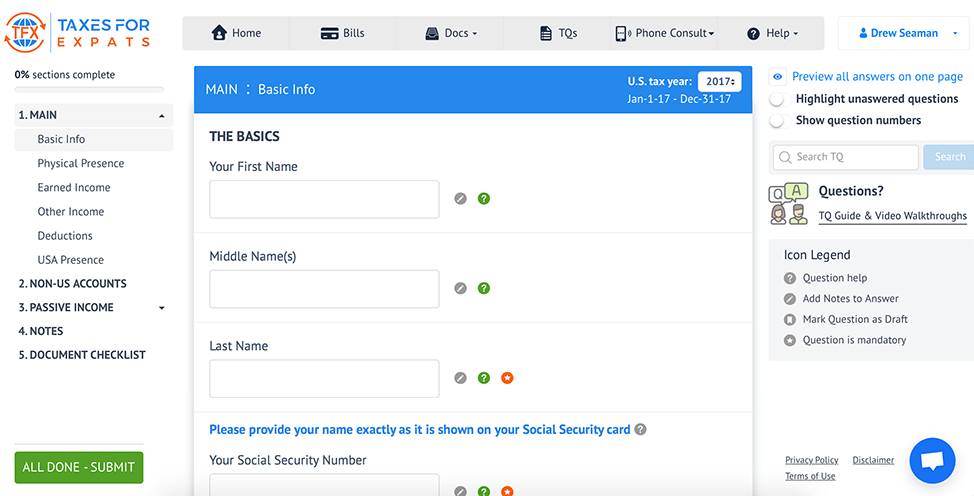Click the add-notes pencil icon beside First Name
This screenshot has width=974, height=496.
coord(460,199)
